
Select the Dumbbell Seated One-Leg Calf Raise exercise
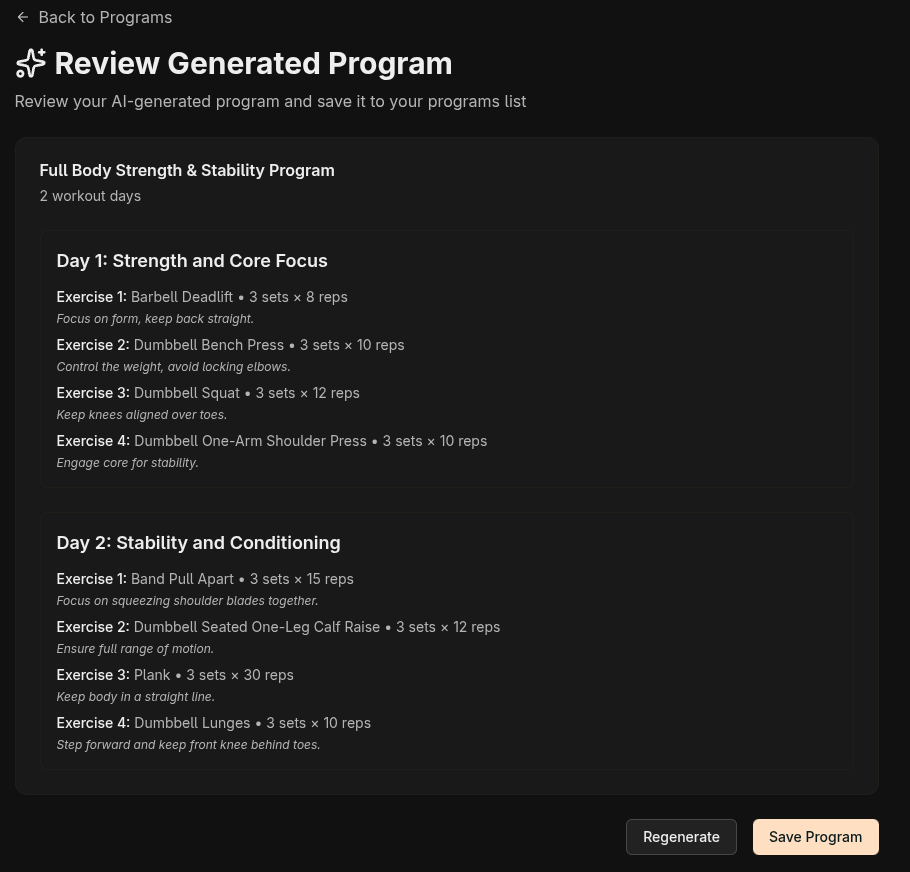tap(278, 626)
